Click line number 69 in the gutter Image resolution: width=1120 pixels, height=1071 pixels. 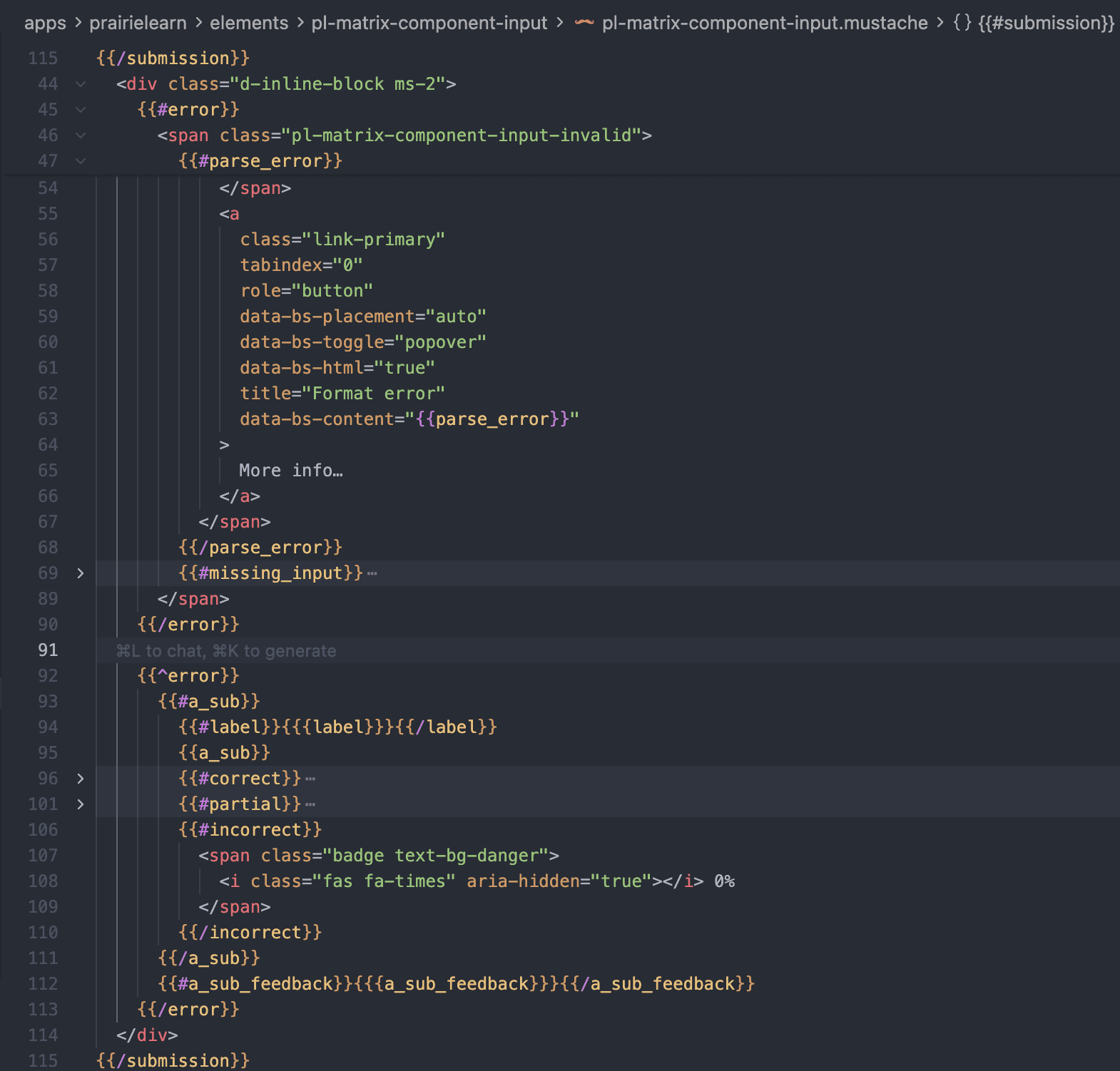[x=48, y=573]
